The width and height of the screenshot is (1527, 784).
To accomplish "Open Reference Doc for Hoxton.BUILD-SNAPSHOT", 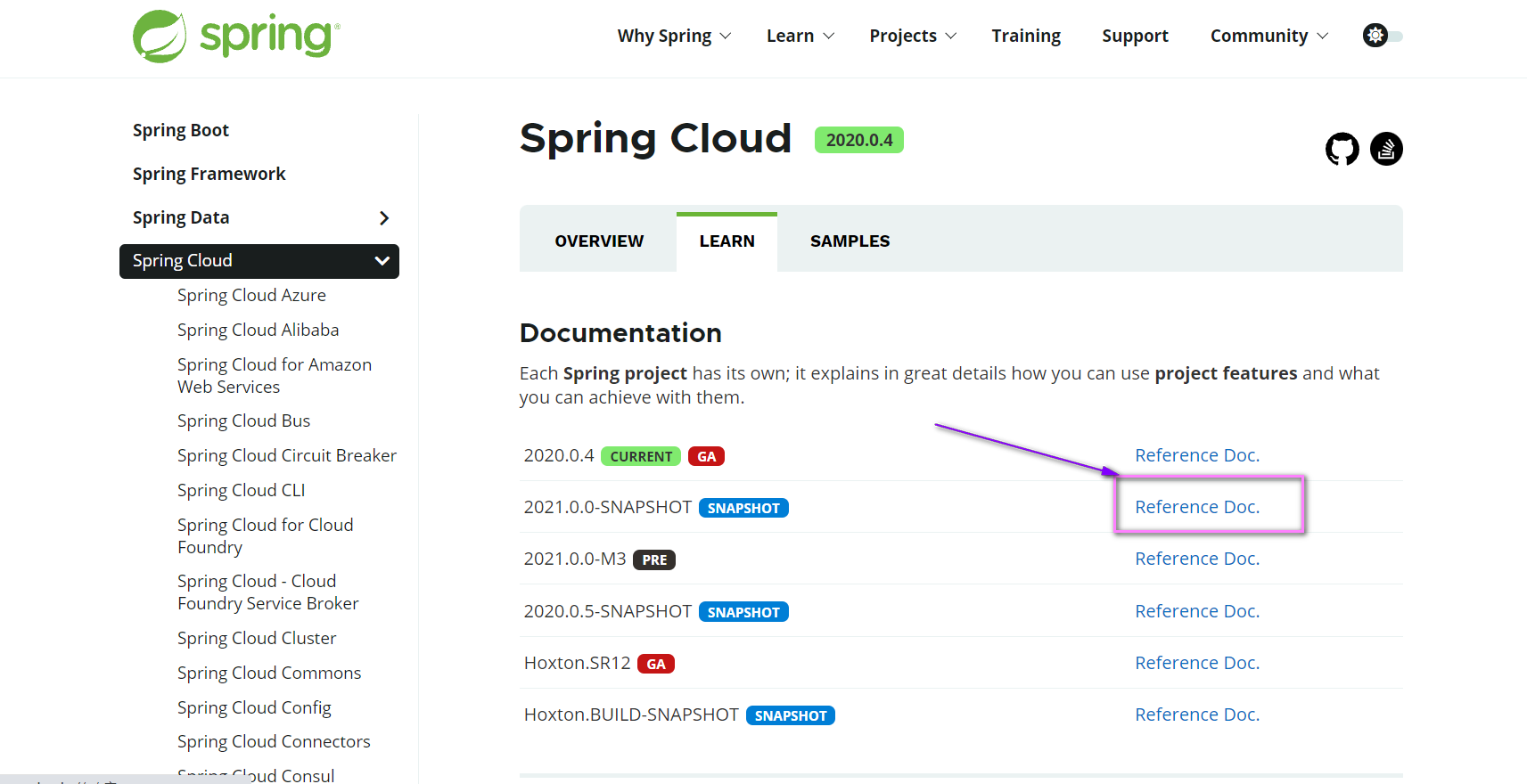I will [x=1197, y=715].
